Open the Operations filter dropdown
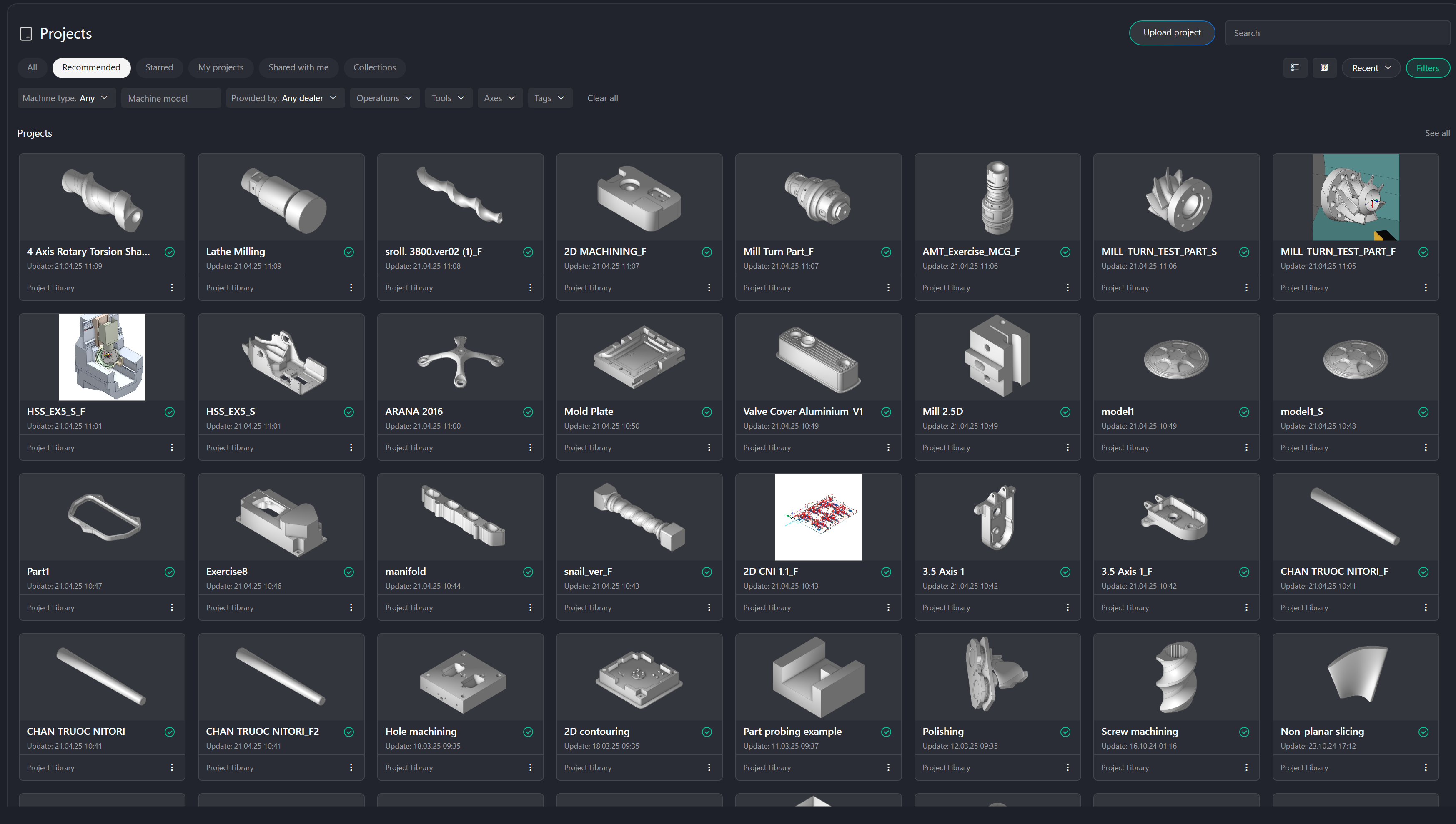The height and width of the screenshot is (824, 1456). point(384,98)
